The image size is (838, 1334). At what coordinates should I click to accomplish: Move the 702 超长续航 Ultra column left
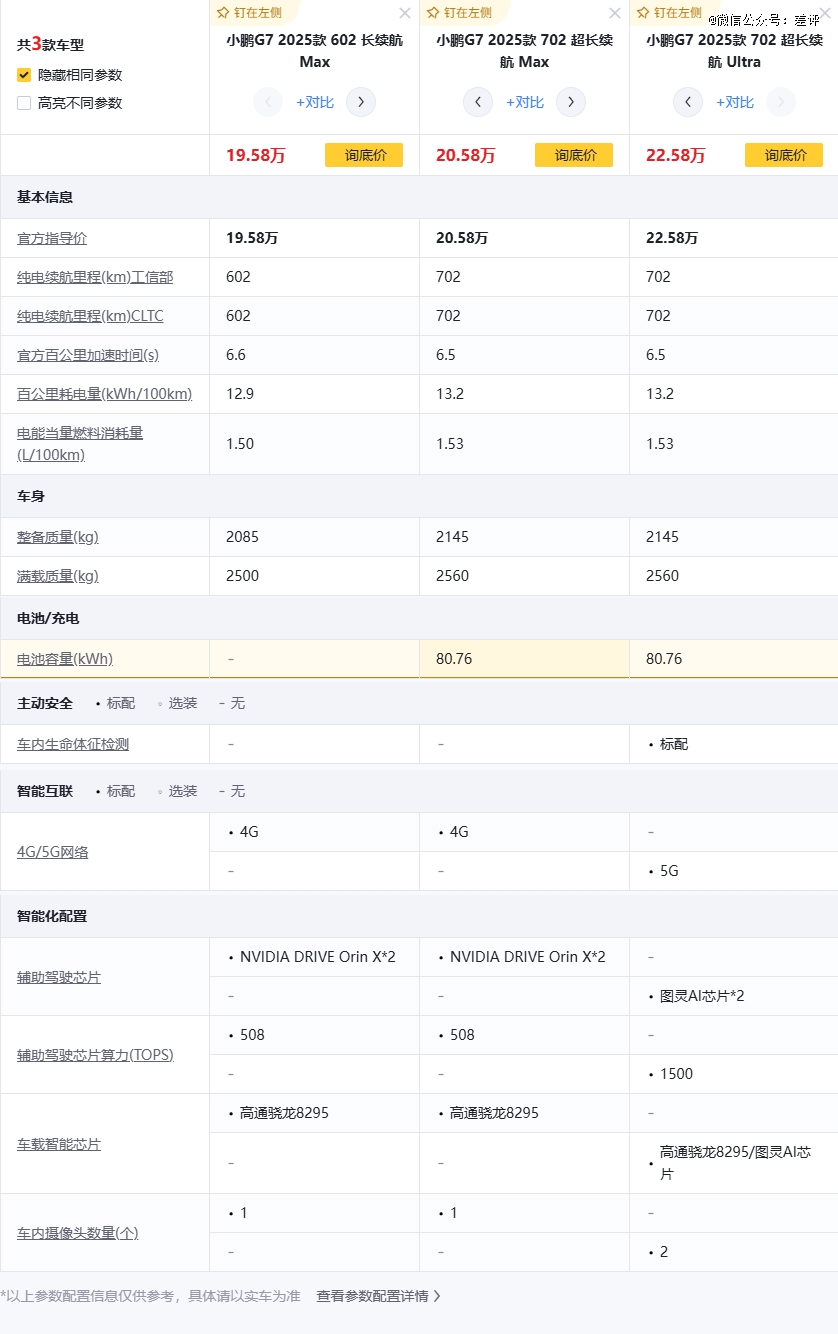pos(688,102)
